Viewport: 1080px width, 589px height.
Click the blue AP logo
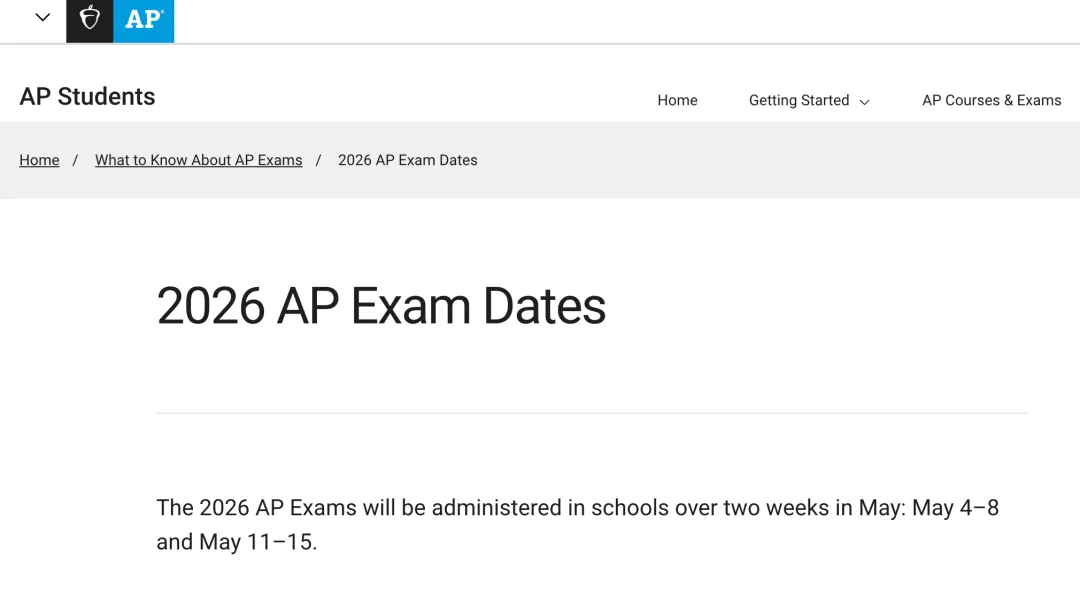point(143,20)
